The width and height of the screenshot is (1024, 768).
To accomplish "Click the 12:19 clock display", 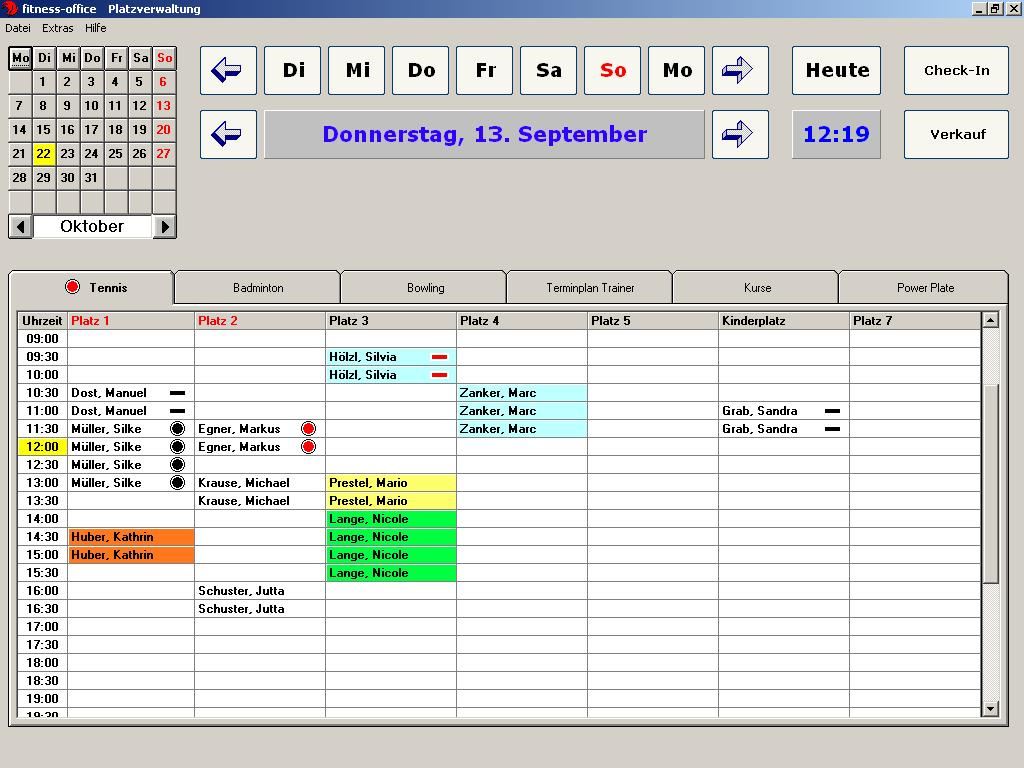I will tap(837, 134).
